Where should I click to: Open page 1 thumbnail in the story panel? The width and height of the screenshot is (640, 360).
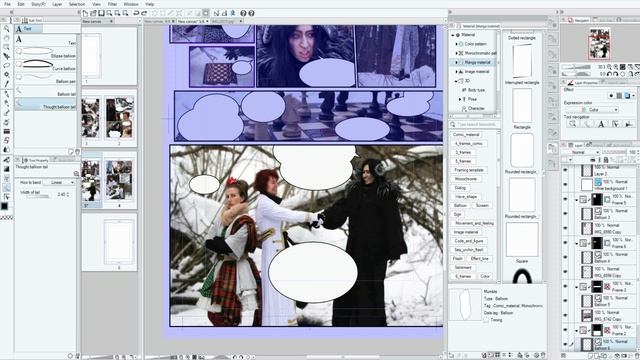pos(91,56)
